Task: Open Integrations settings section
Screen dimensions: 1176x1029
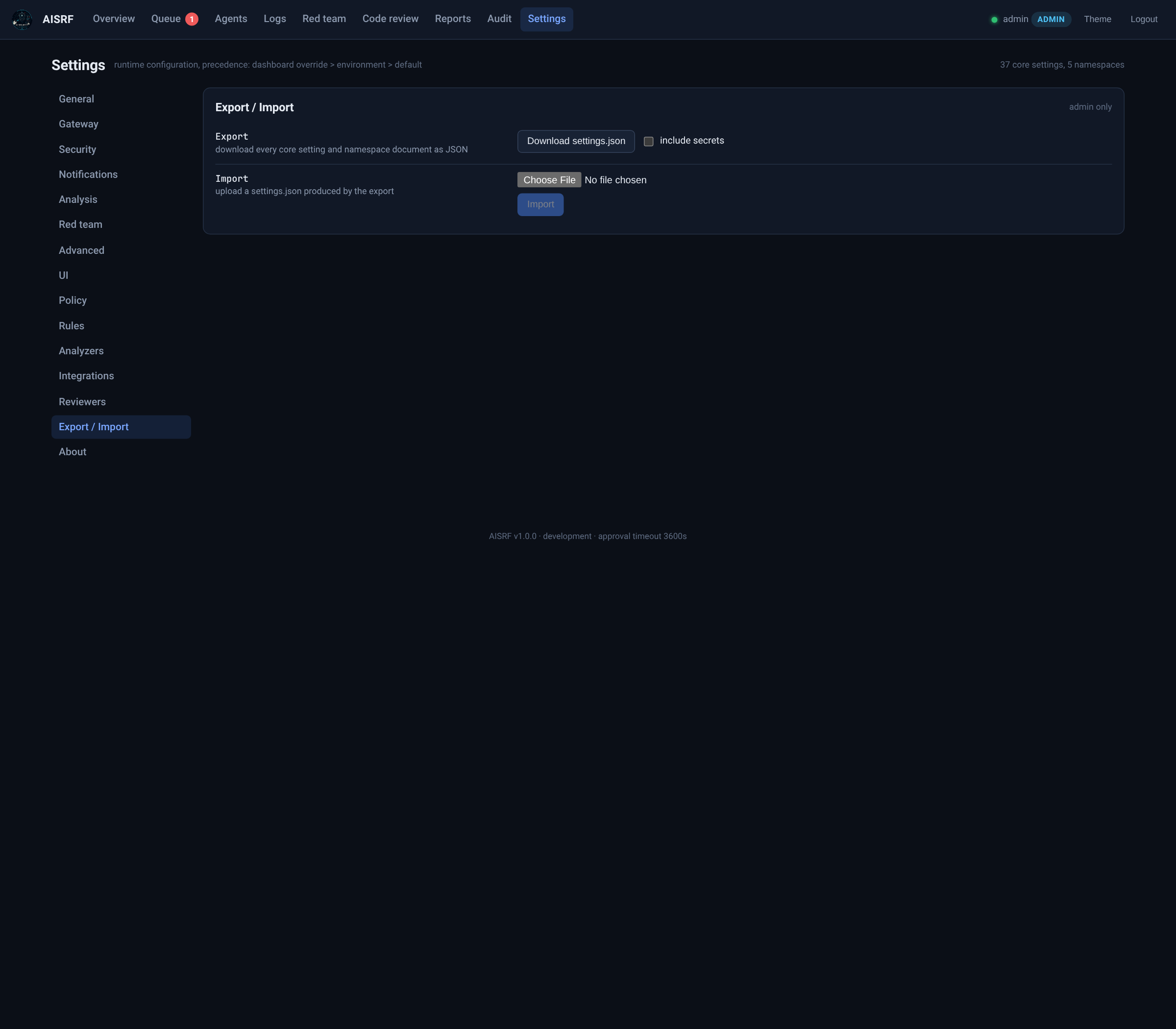Action: point(121,376)
